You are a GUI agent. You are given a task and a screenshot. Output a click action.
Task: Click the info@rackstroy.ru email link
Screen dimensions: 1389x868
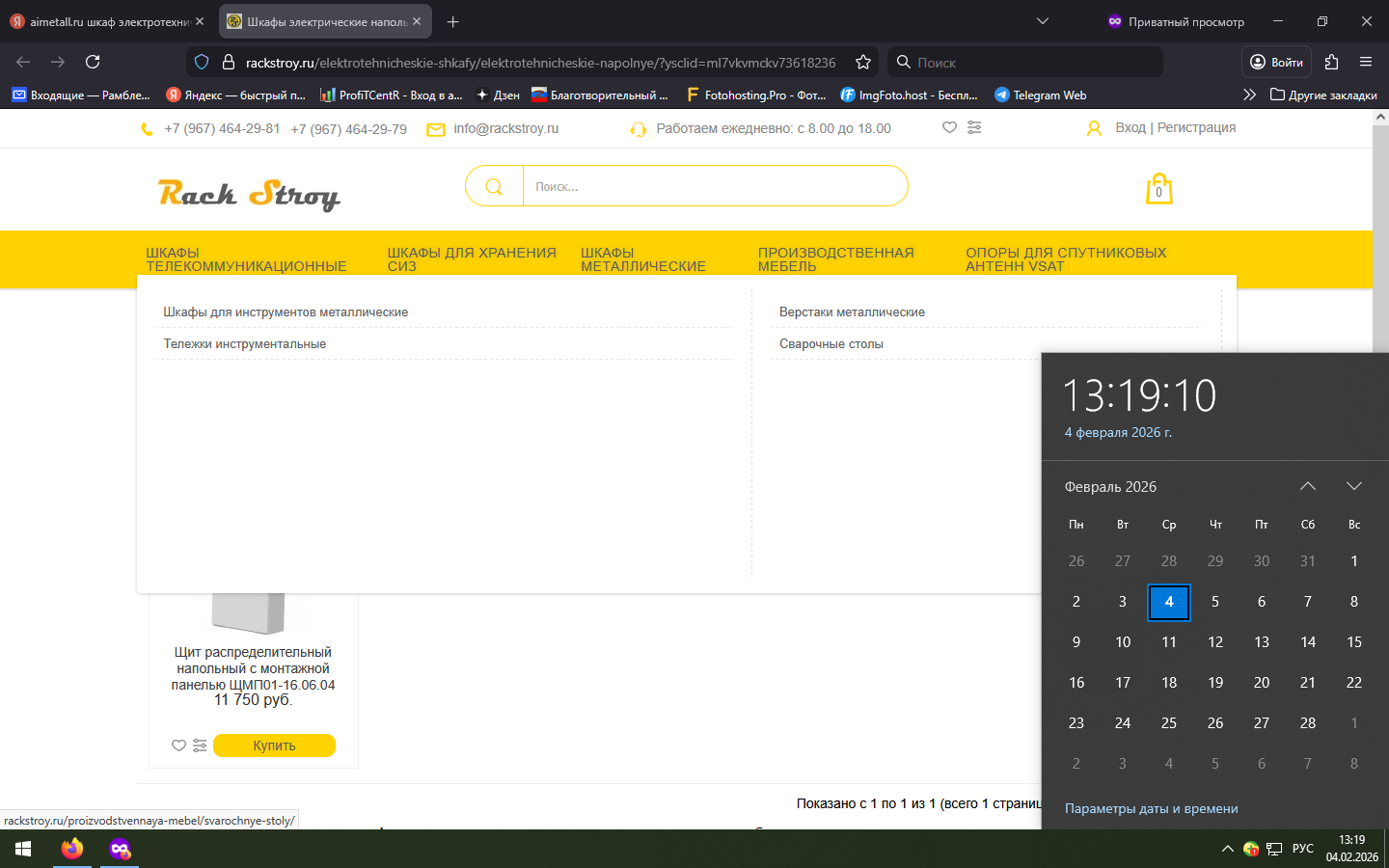coord(506,128)
